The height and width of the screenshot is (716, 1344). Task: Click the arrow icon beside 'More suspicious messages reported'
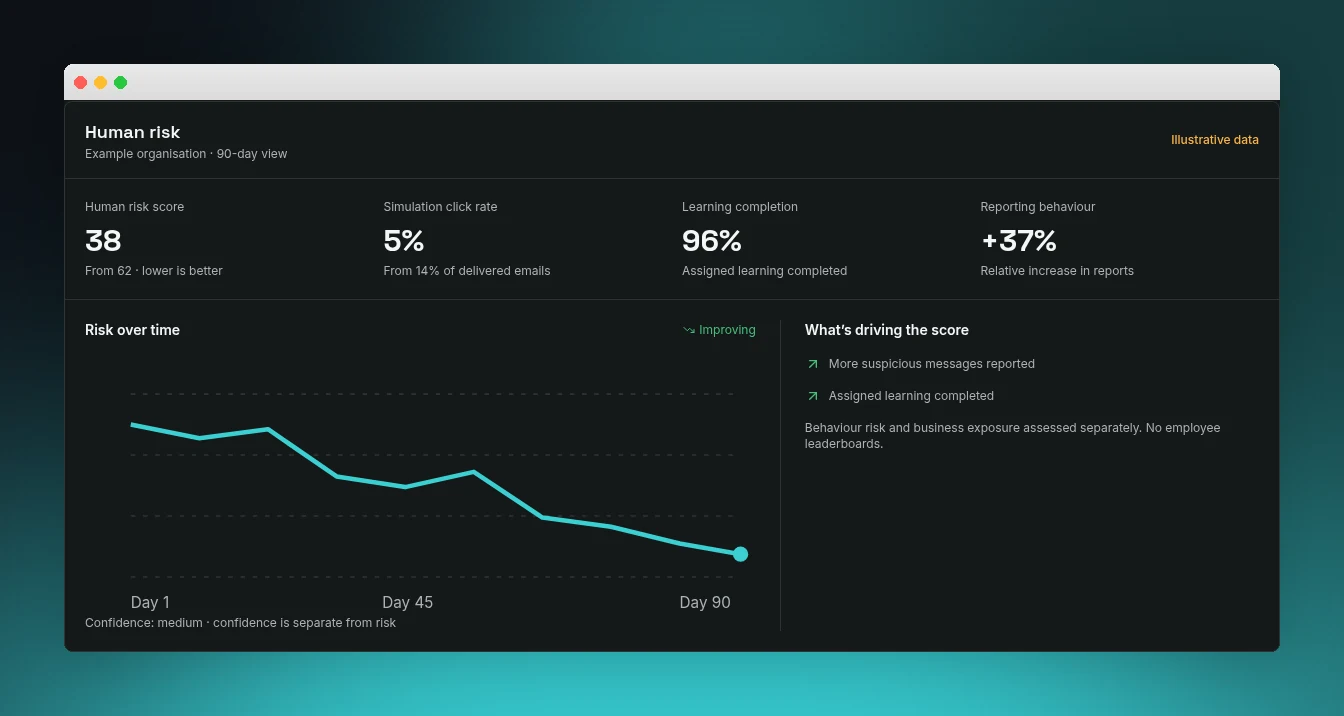[x=813, y=364]
